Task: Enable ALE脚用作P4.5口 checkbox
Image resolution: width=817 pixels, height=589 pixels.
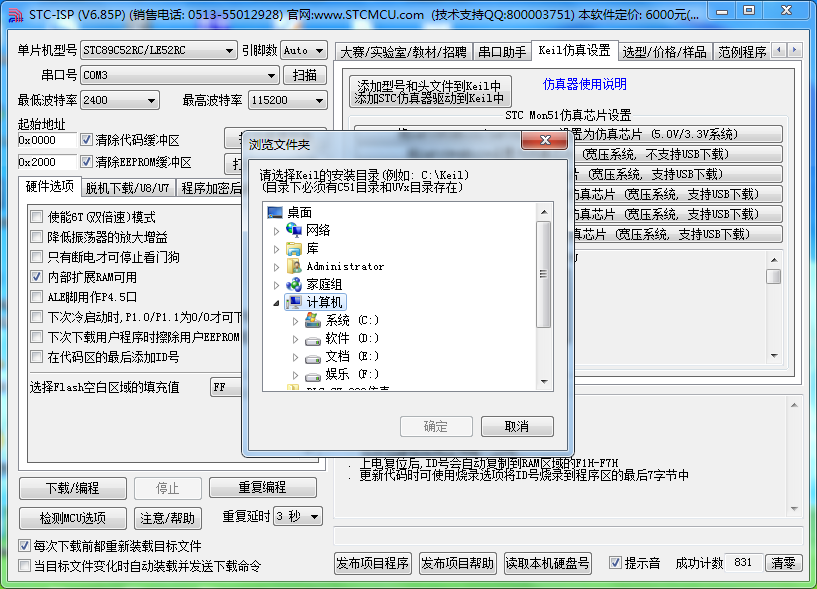Action: pyautogui.click(x=36, y=297)
